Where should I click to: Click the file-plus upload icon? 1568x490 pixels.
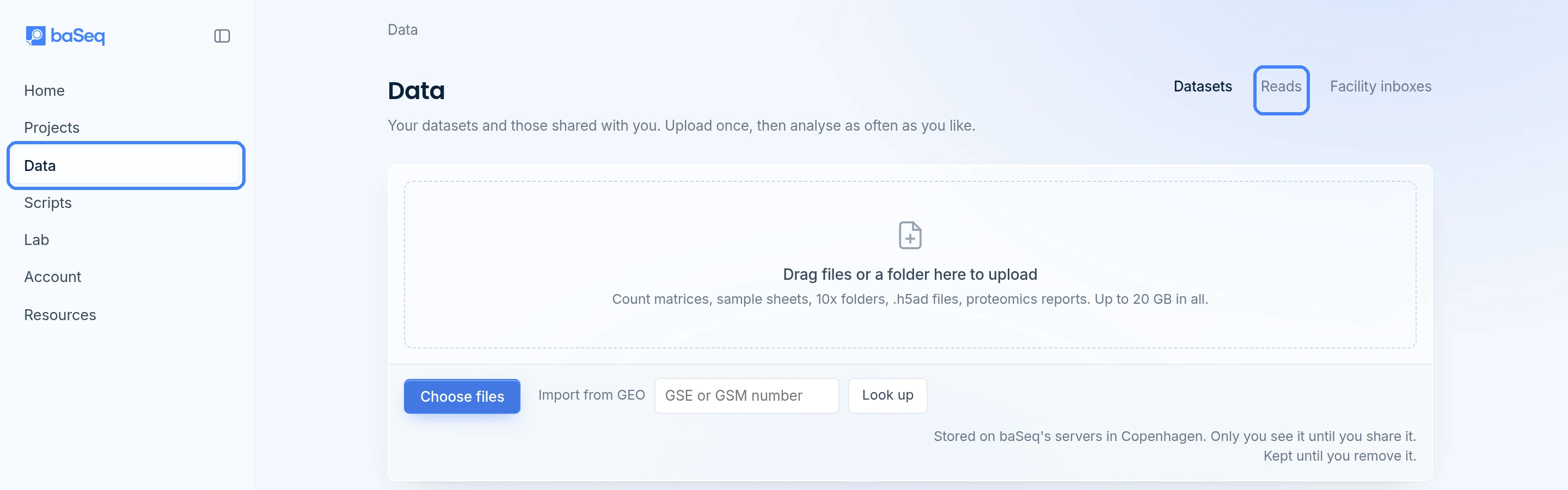(x=910, y=235)
